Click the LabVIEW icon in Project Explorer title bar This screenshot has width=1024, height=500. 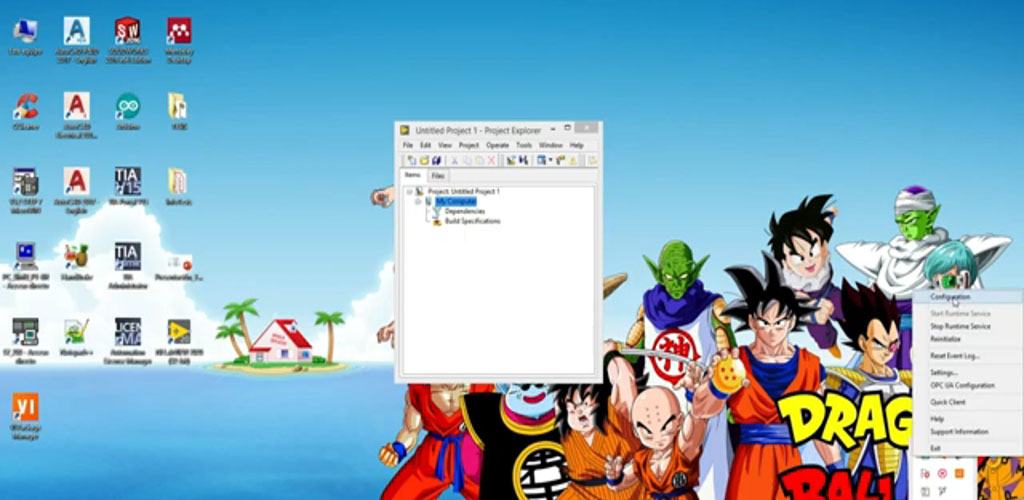(405, 130)
